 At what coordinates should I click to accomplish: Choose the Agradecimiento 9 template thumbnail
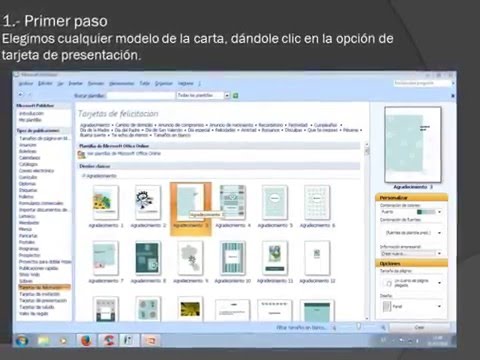pos(190,258)
